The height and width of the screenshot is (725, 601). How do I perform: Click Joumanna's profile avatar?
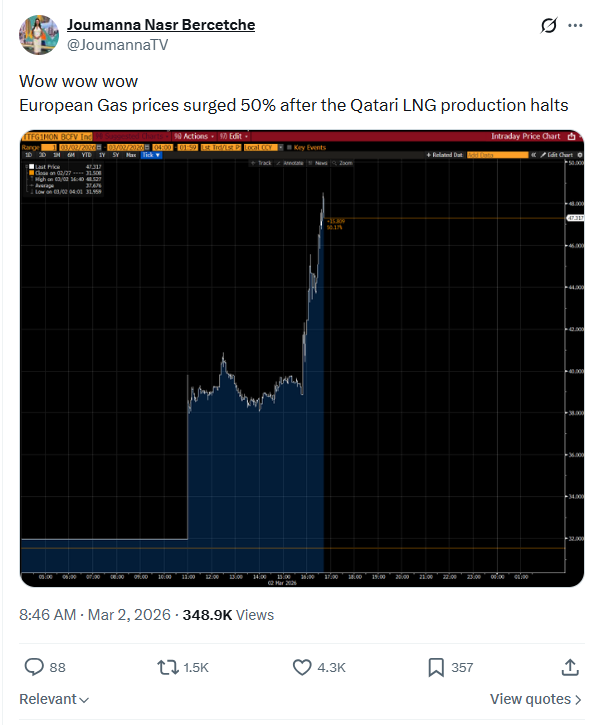[x=38, y=34]
